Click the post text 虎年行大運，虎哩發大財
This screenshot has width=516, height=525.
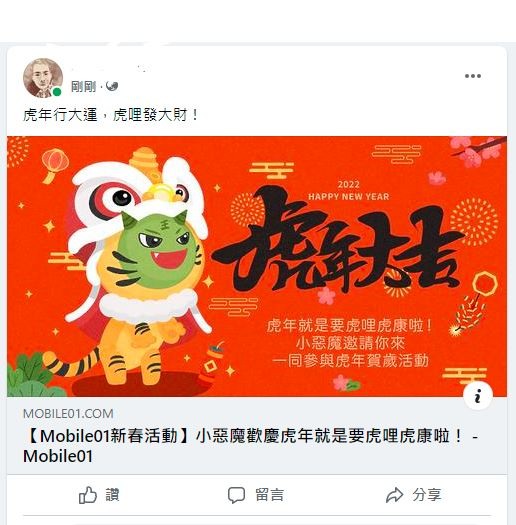111,115
